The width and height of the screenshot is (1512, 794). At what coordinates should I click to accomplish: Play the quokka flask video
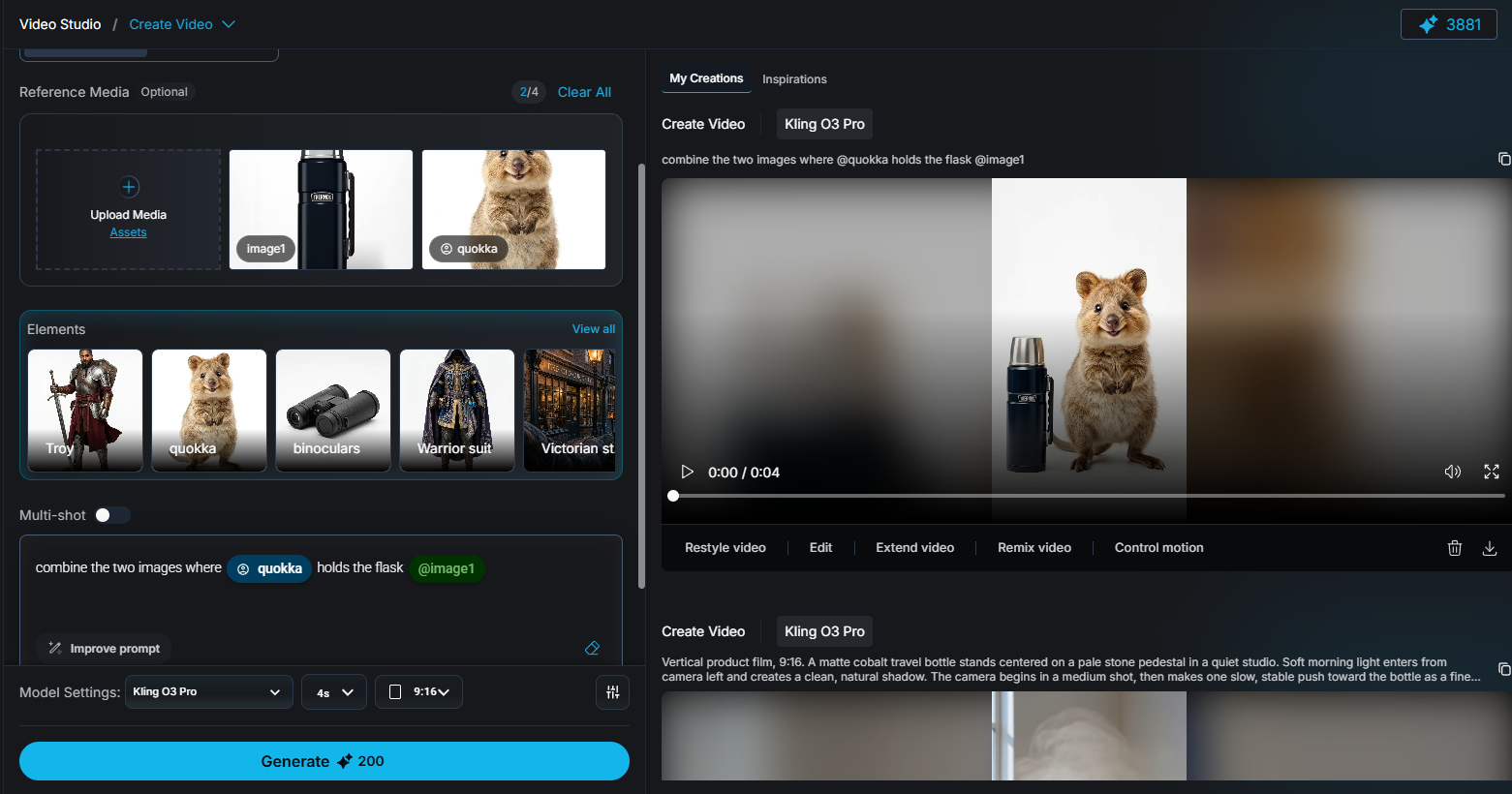tap(687, 473)
